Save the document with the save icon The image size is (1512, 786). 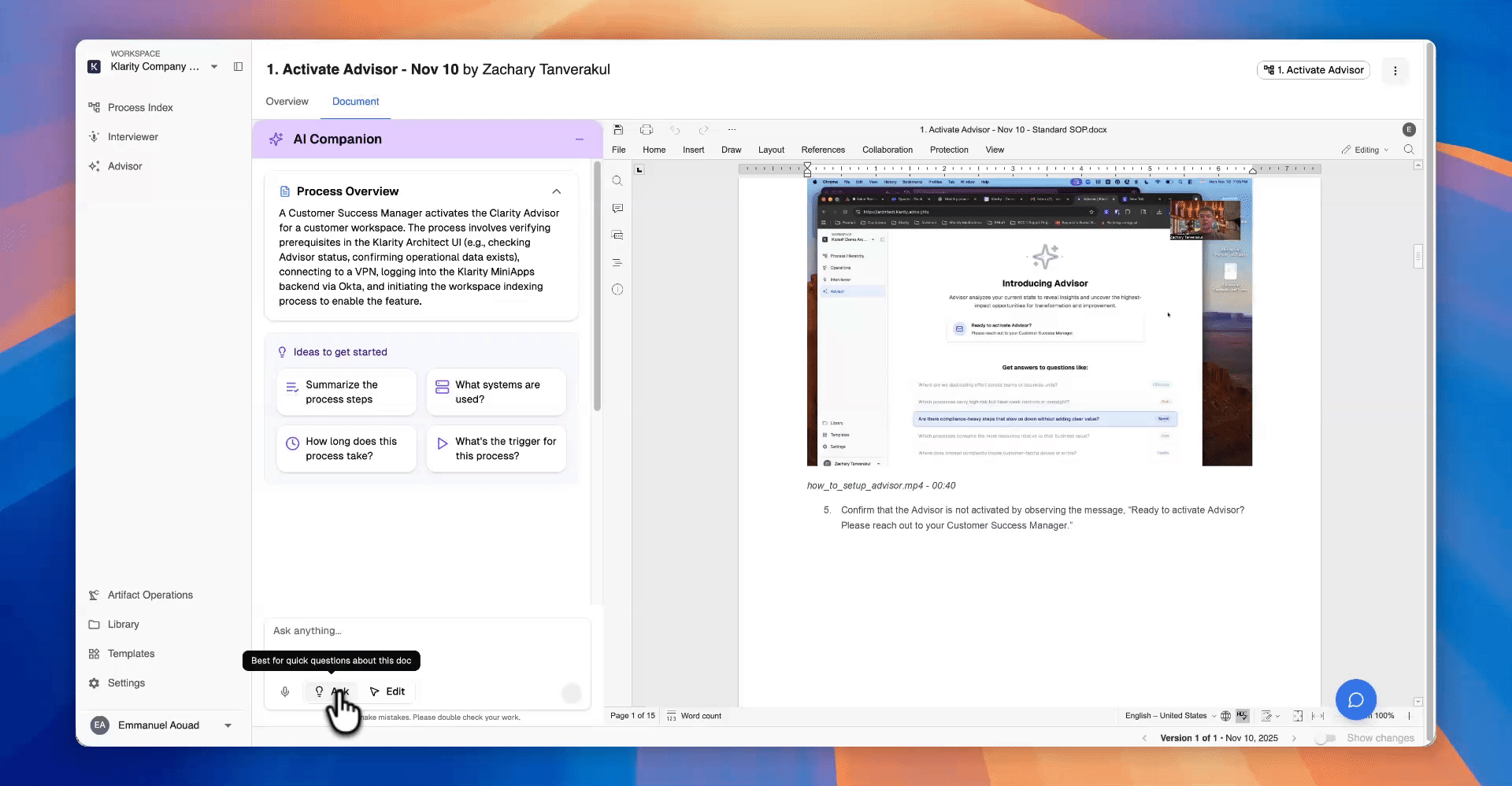click(x=618, y=130)
